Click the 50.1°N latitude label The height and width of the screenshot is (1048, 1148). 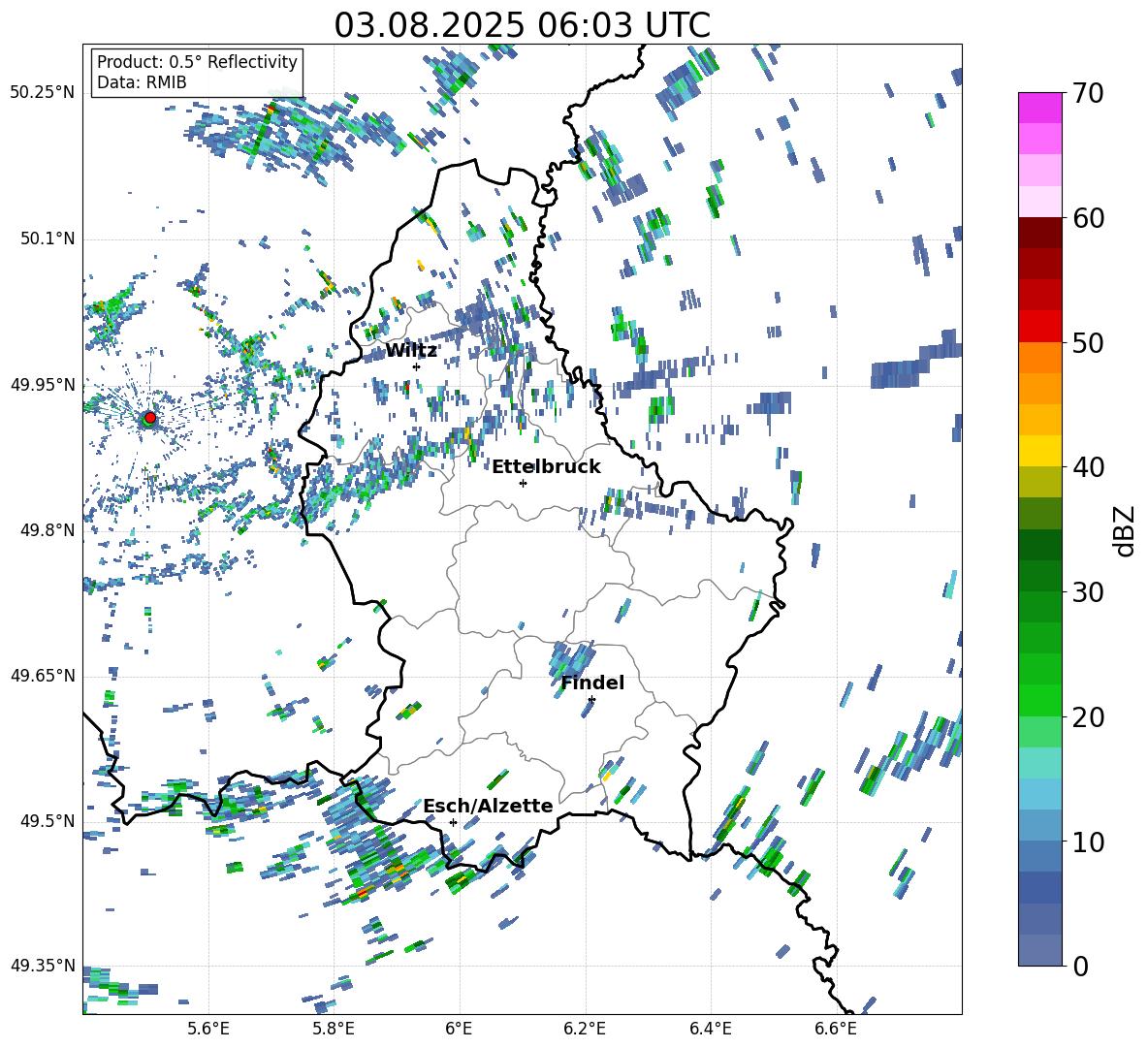click(x=47, y=238)
